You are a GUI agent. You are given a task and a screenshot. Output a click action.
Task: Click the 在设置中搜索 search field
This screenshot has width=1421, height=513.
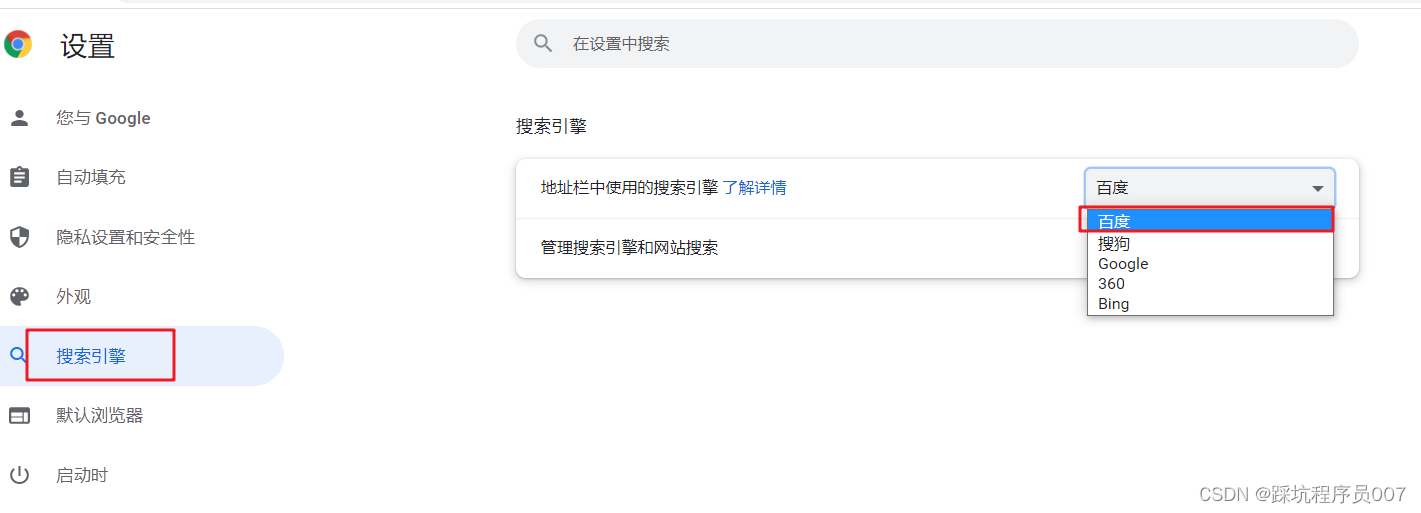937,44
